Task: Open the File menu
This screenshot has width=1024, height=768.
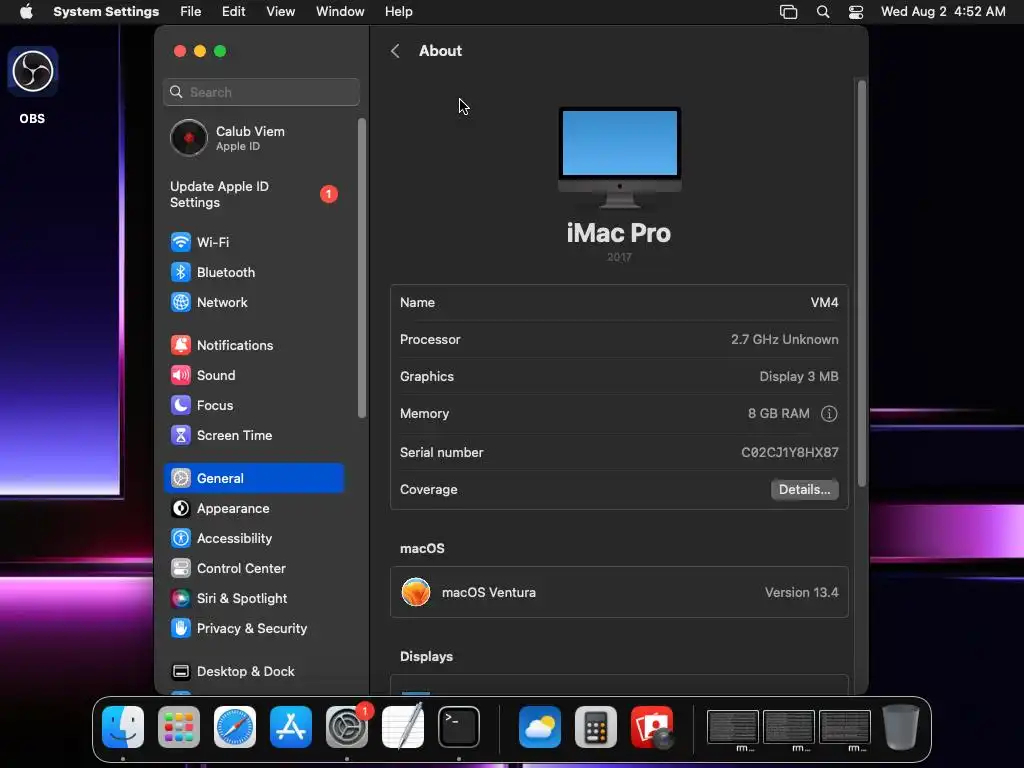Action: pyautogui.click(x=191, y=12)
